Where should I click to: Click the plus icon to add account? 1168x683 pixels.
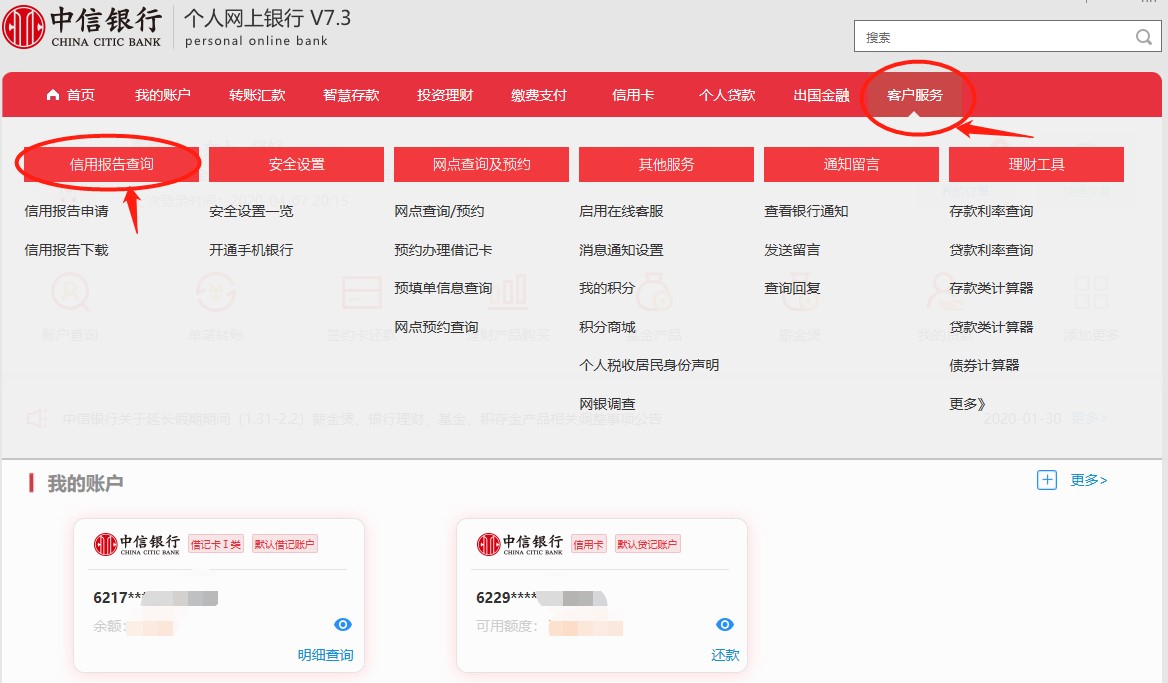pyautogui.click(x=1047, y=480)
